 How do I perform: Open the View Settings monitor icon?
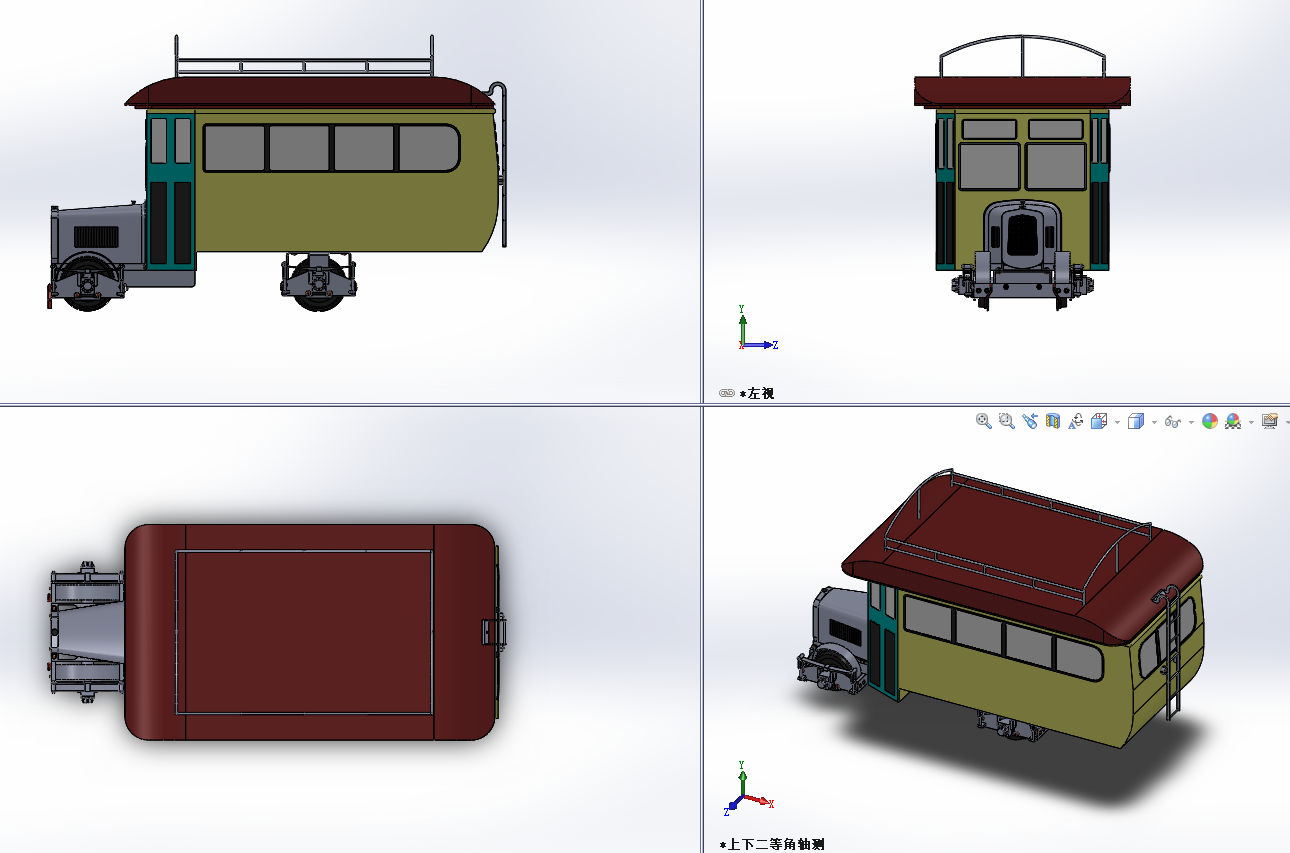1270,422
